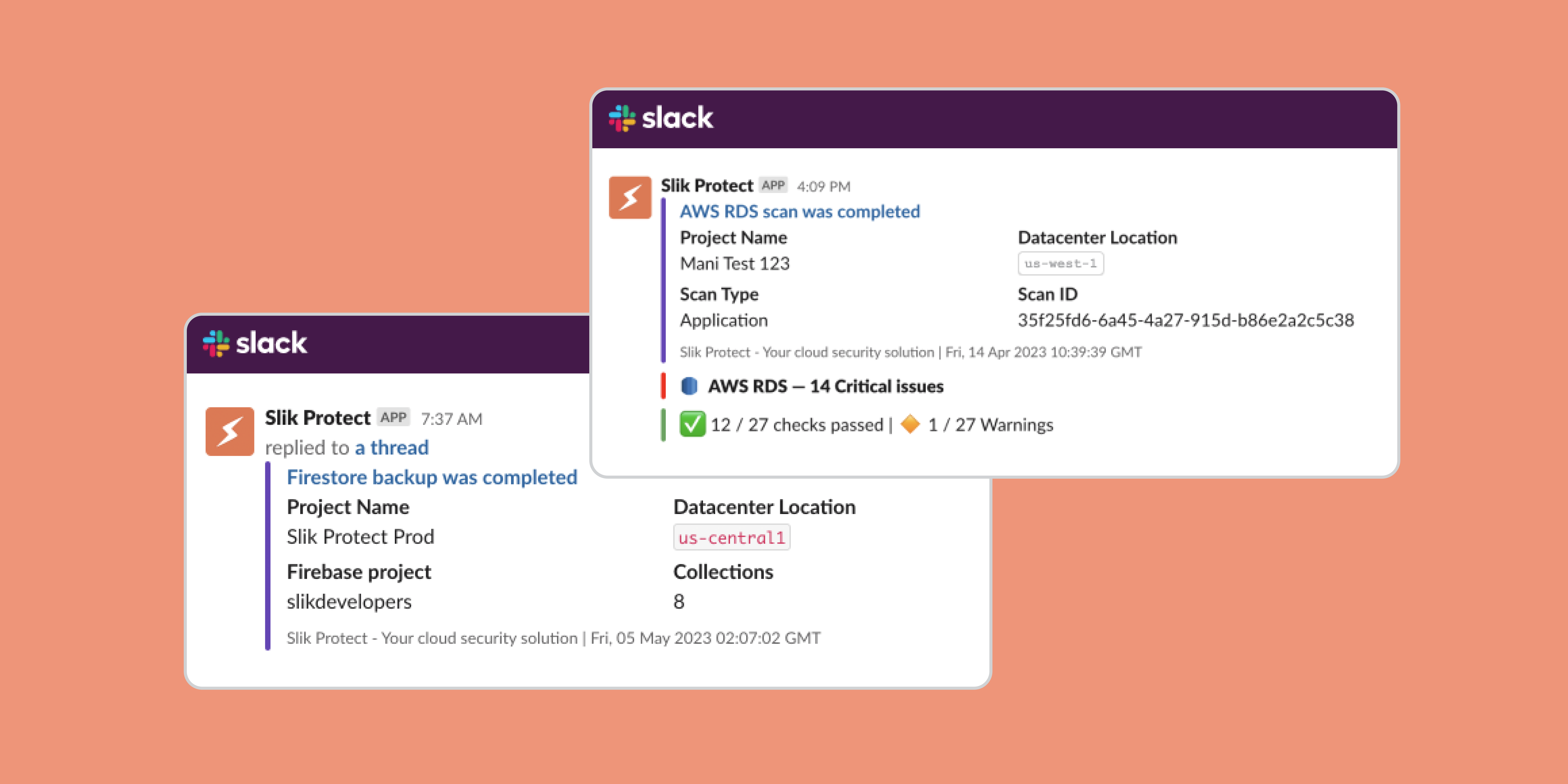Open the 'AWS RDS scan was completed' link
Image resolution: width=1568 pixels, height=784 pixels.
pos(799,212)
